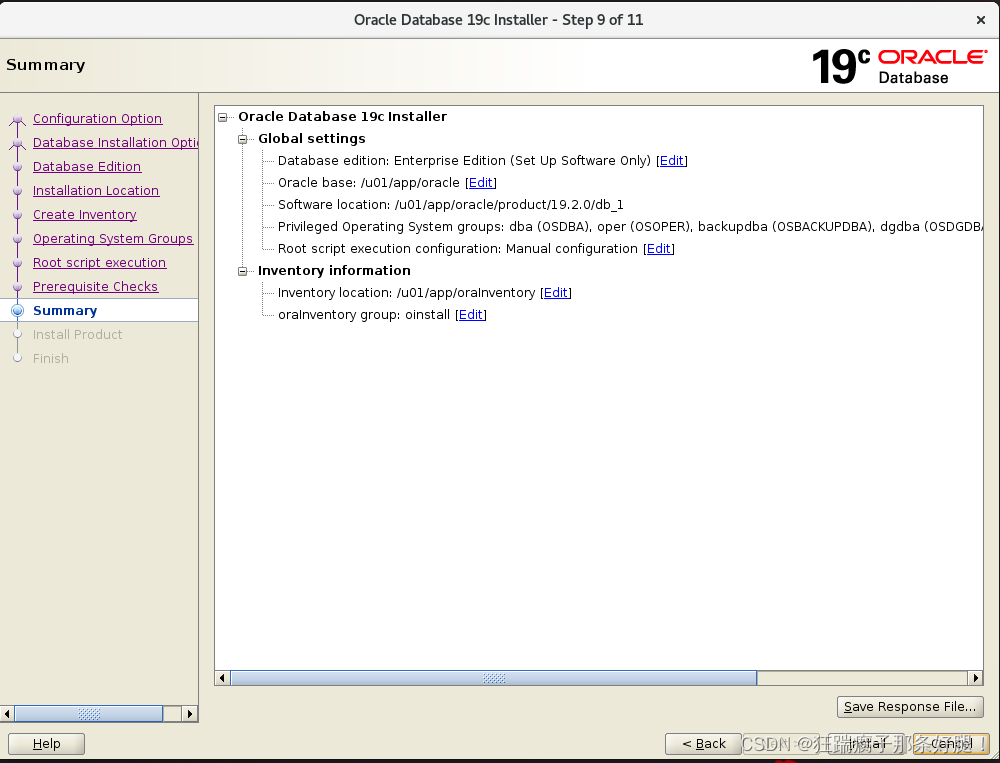The width and height of the screenshot is (1000, 763).
Task: Navigate to the Configuration Option step
Action: 97,118
